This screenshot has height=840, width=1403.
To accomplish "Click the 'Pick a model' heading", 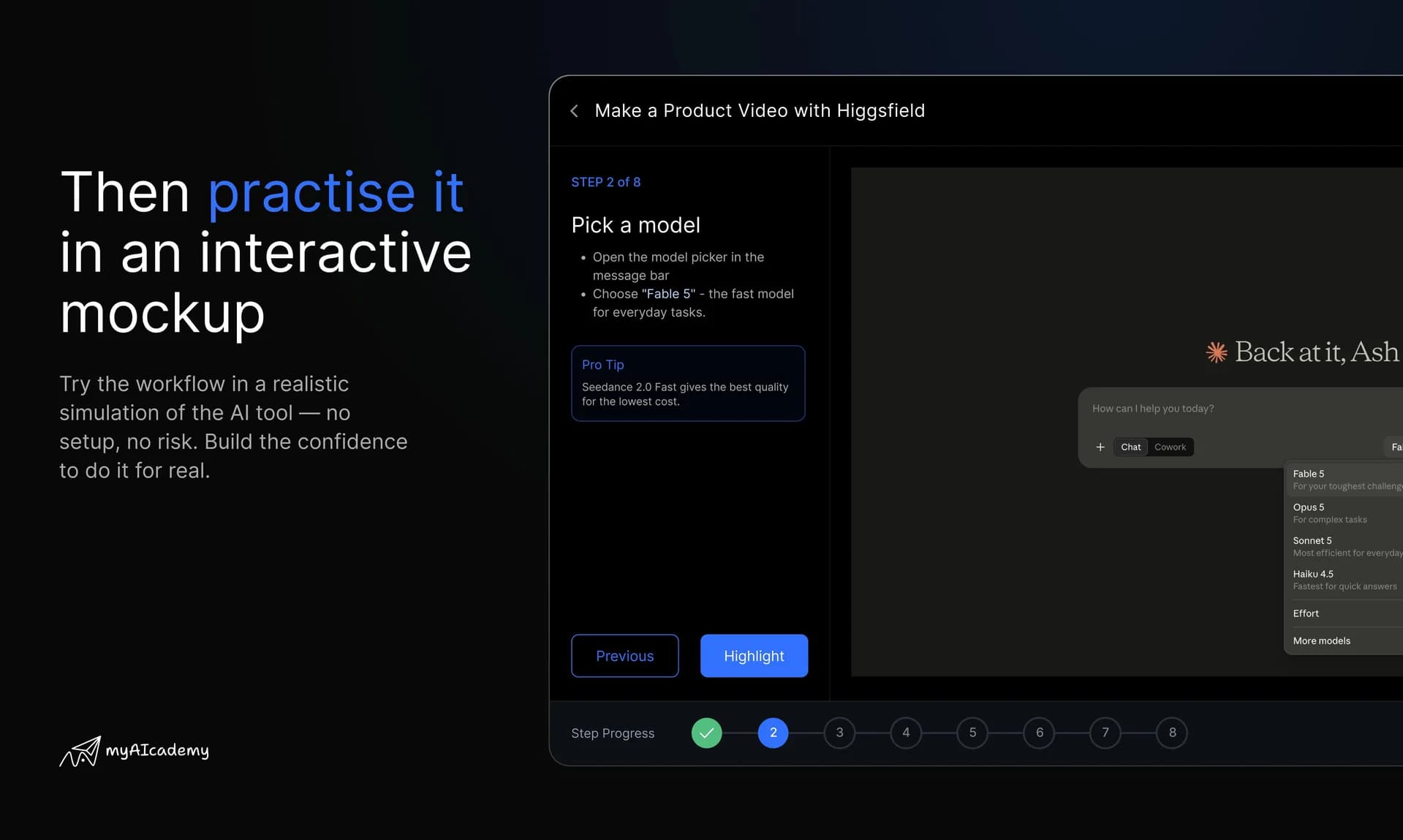I will click(x=635, y=225).
